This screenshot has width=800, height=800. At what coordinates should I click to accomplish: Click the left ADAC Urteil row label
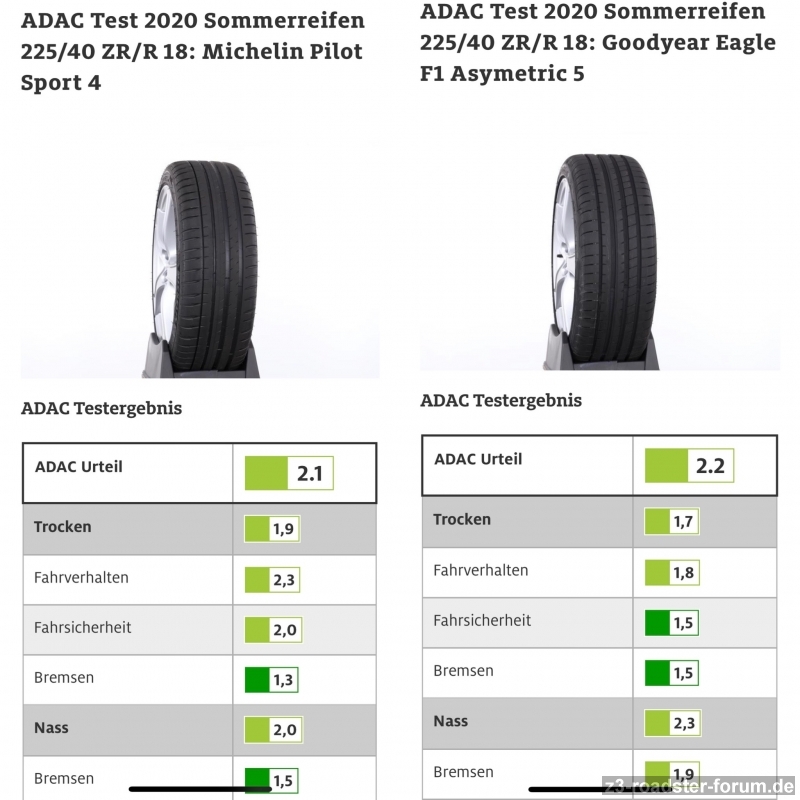pos(78,466)
